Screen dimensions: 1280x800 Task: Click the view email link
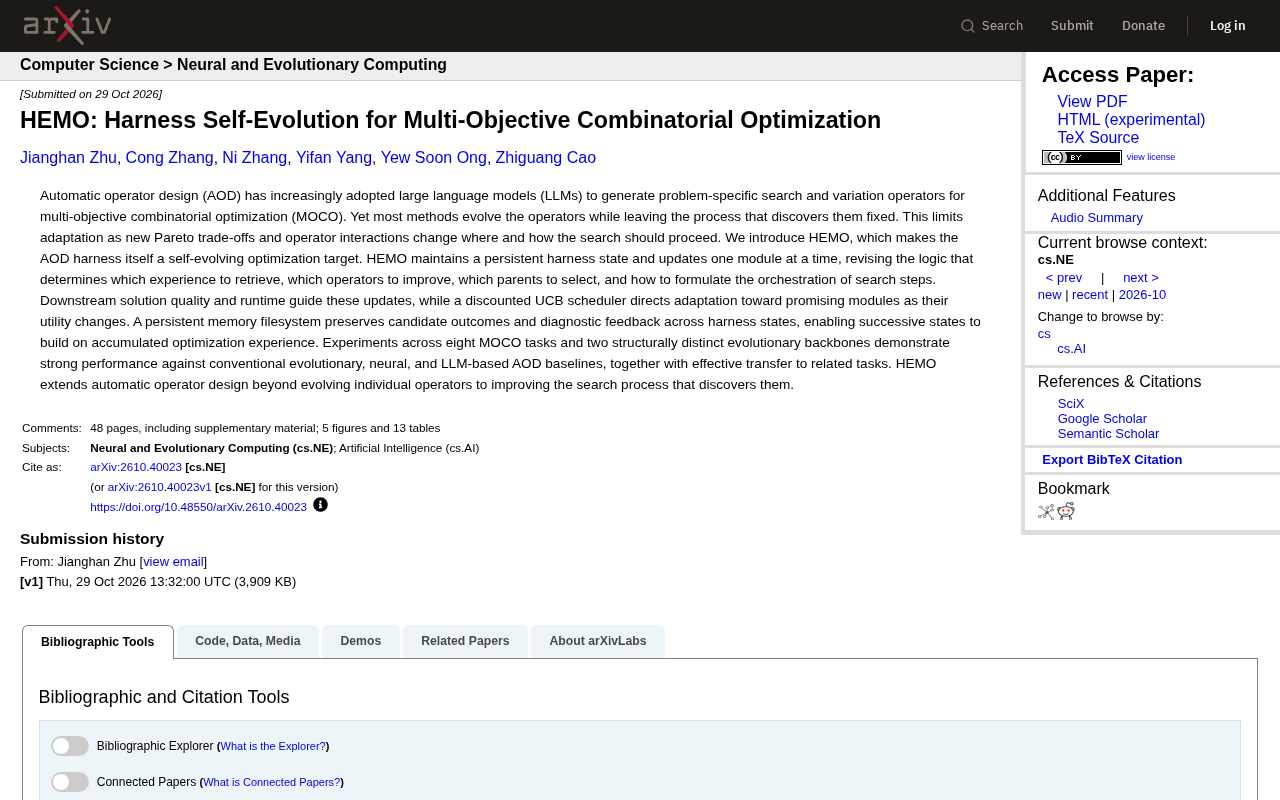pyautogui.click(x=173, y=562)
